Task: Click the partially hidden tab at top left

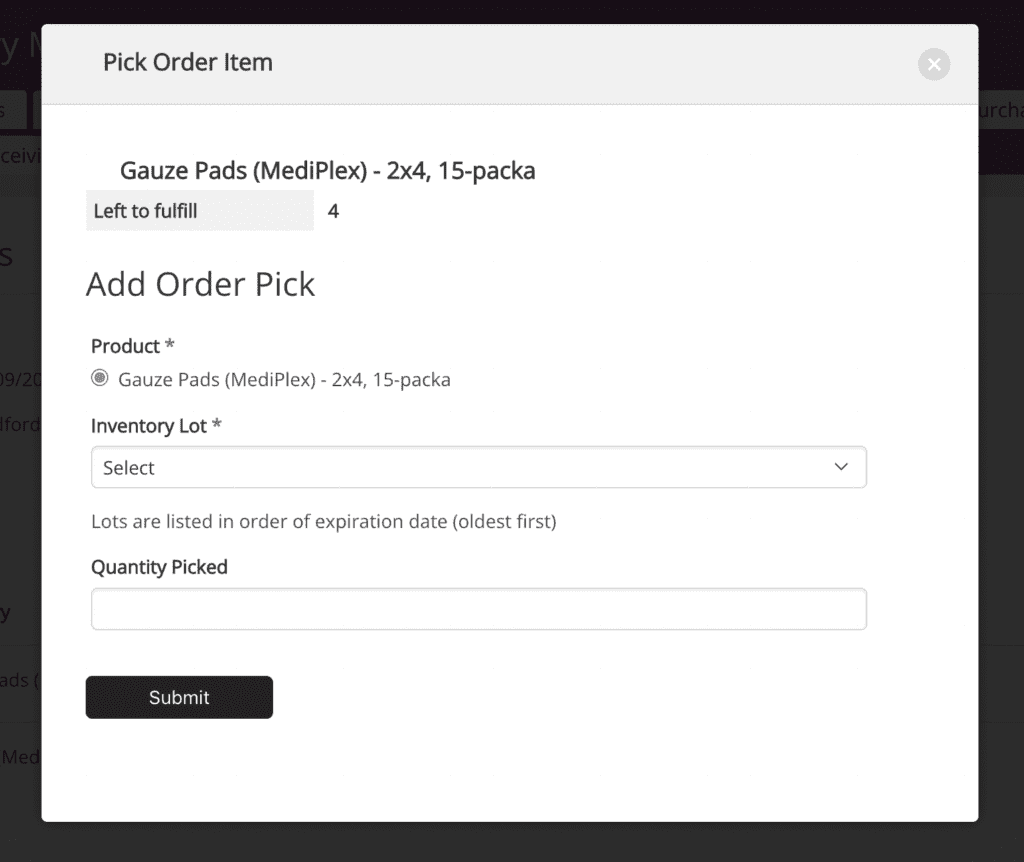Action: [12, 110]
